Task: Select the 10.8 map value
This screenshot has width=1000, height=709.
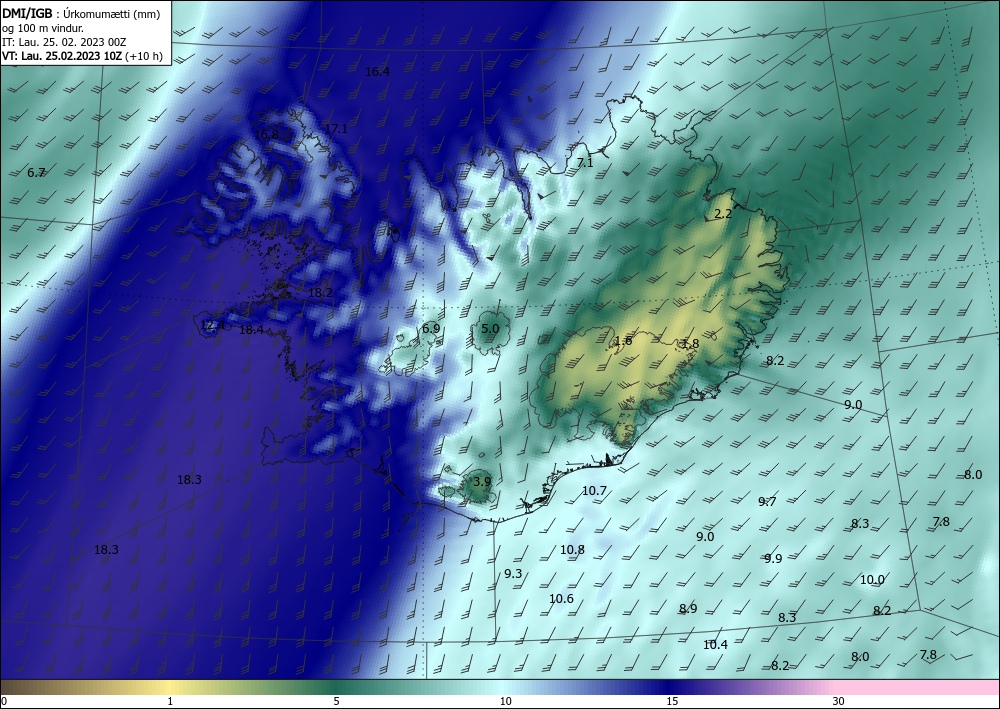Action: click(x=572, y=550)
